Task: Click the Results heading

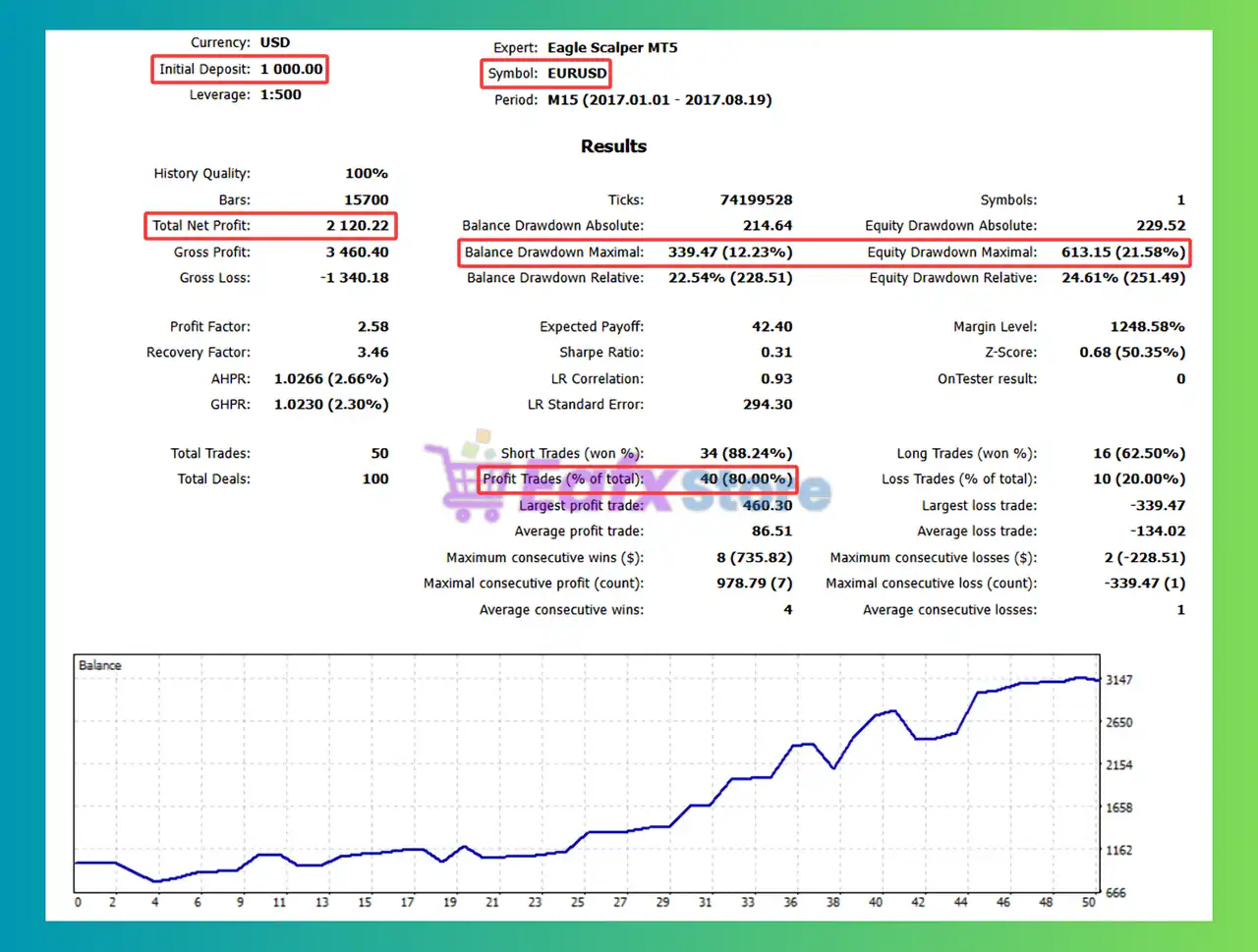Action: (613, 146)
